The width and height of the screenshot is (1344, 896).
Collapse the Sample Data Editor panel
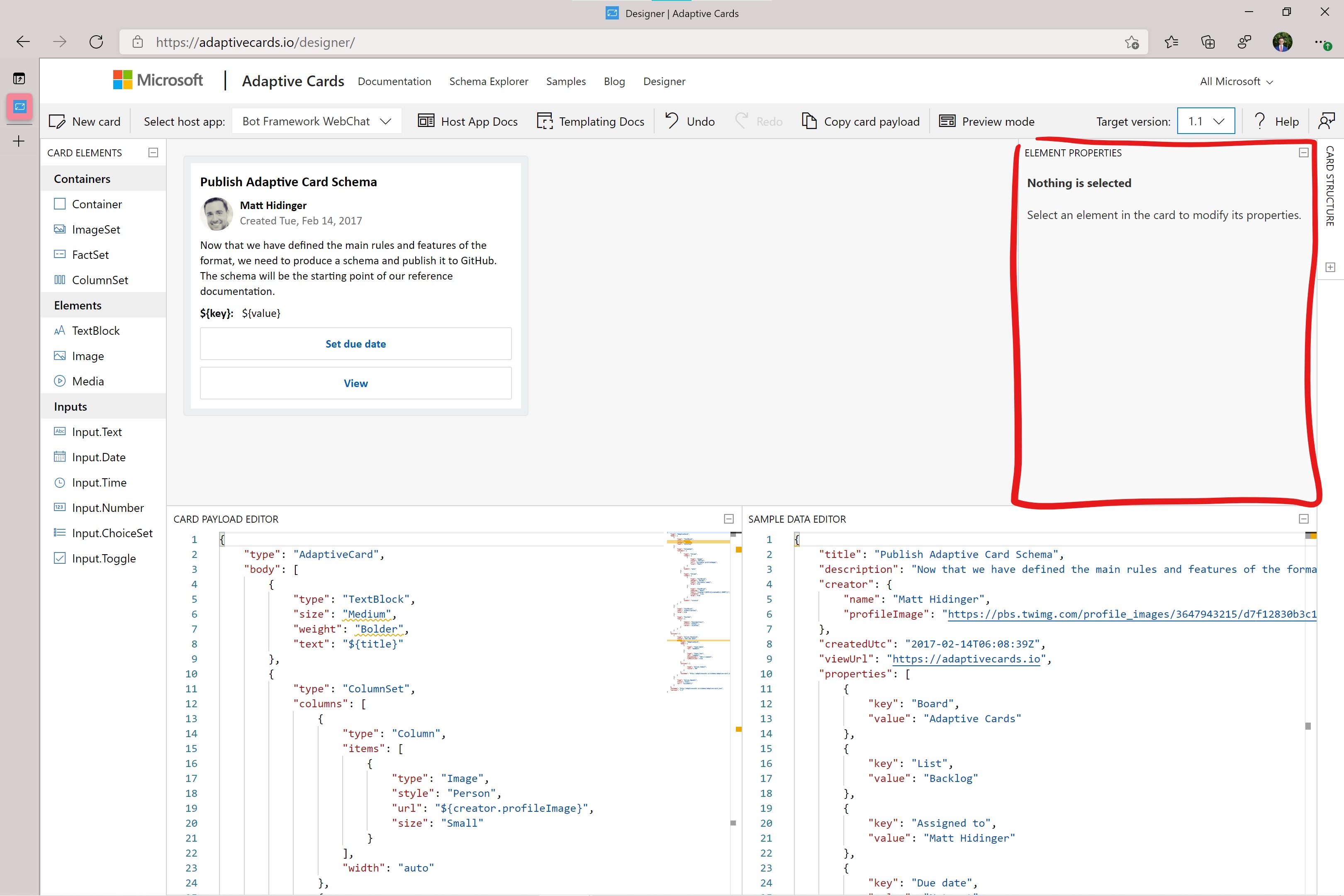(x=1303, y=518)
